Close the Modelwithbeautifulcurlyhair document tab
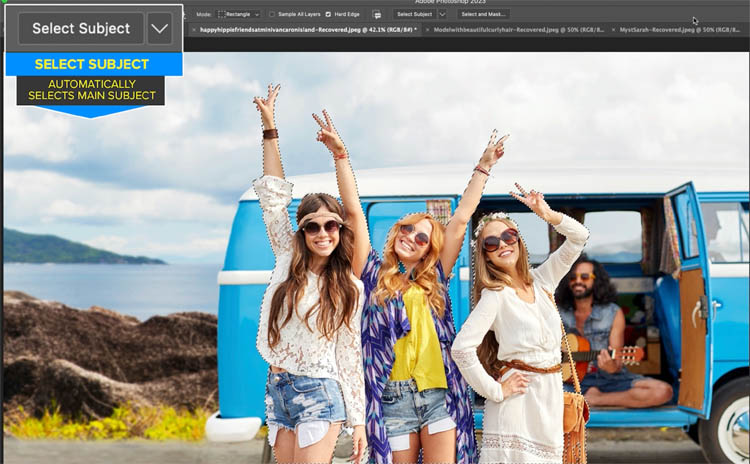Image resolution: width=750 pixels, height=464 pixels. (428, 30)
